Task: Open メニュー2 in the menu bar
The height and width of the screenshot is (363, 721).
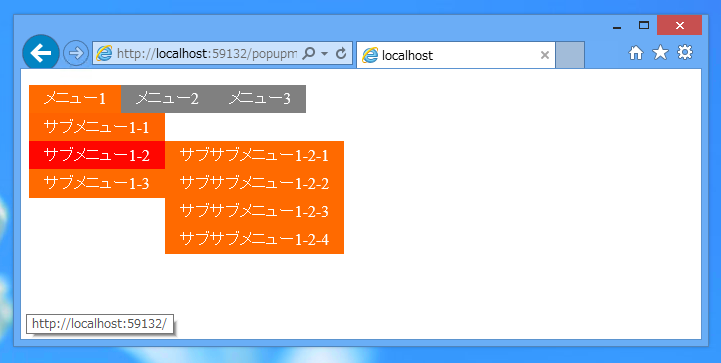Action: 167,98
